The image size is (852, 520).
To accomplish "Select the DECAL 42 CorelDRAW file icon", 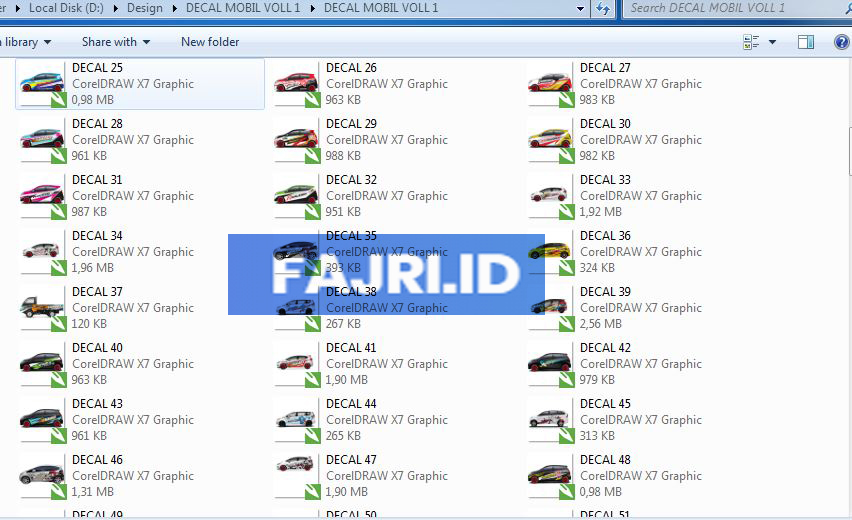I will click(x=550, y=364).
